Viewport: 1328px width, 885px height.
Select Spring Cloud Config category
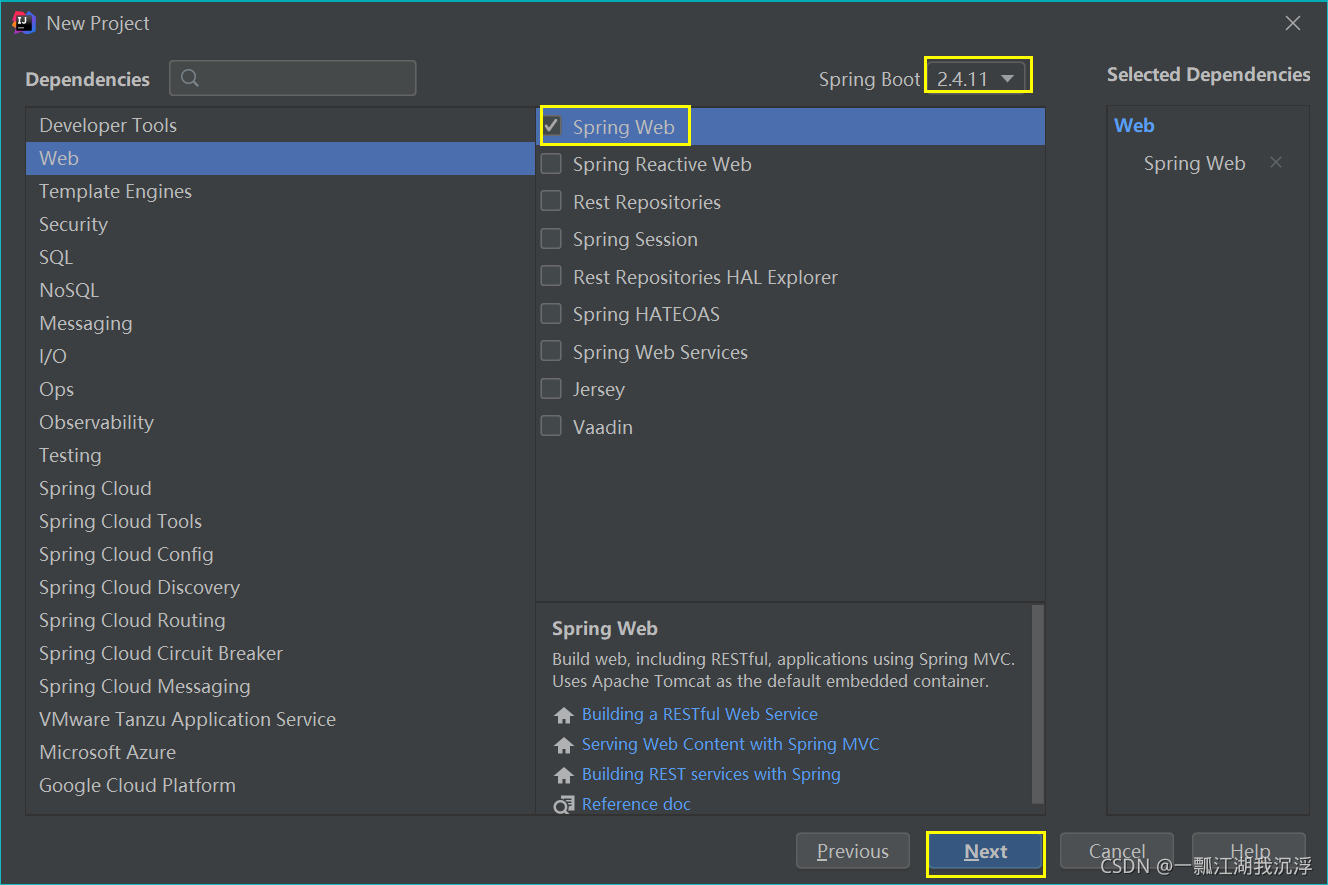point(280,554)
